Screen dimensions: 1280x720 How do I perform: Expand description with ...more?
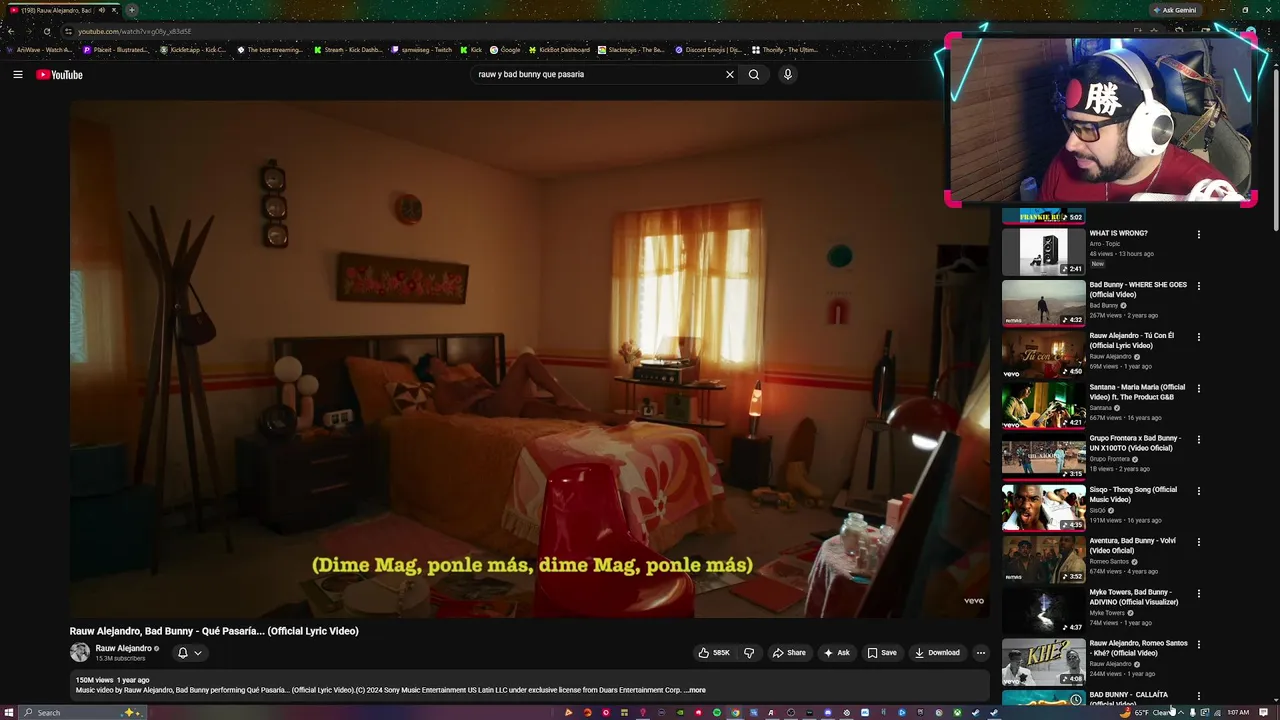point(696,690)
